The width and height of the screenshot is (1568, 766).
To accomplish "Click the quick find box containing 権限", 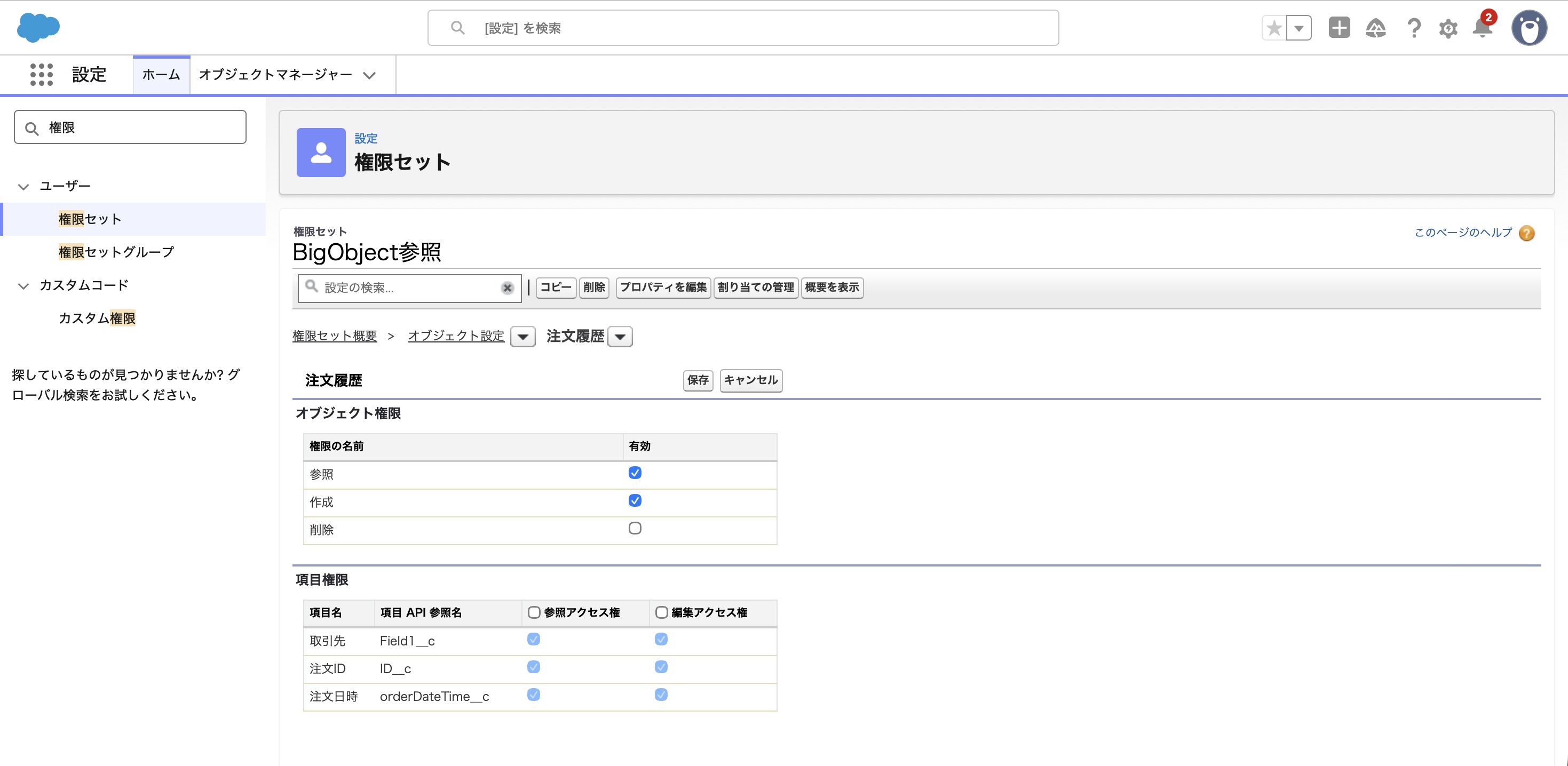I will 130,127.
